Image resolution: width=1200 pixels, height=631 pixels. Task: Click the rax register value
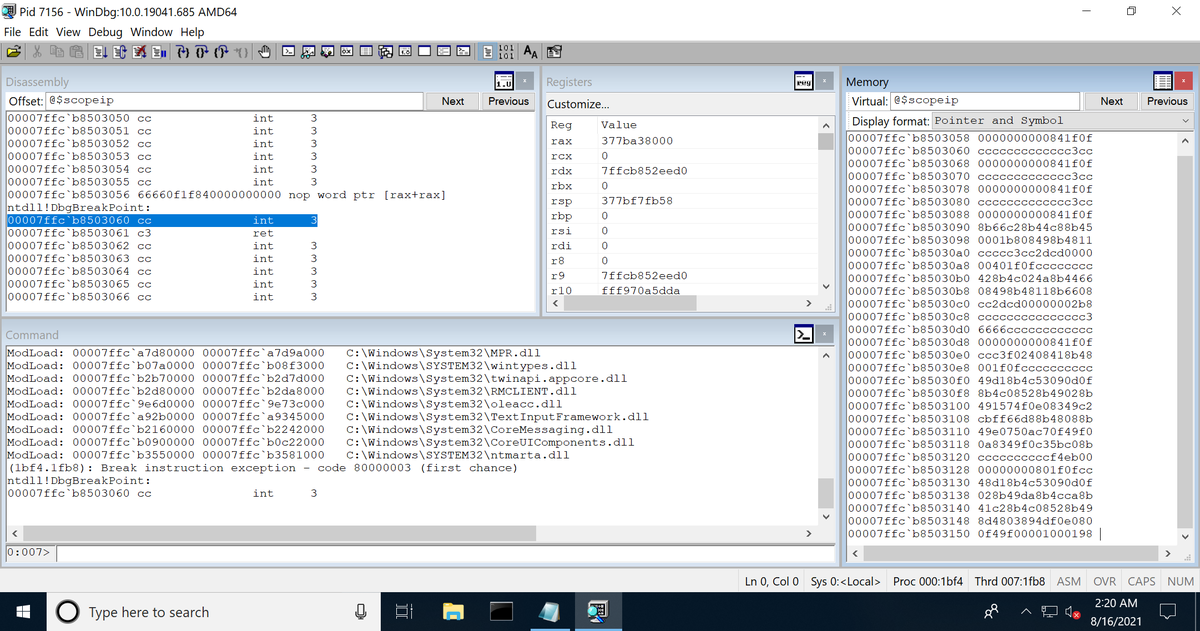(636, 141)
